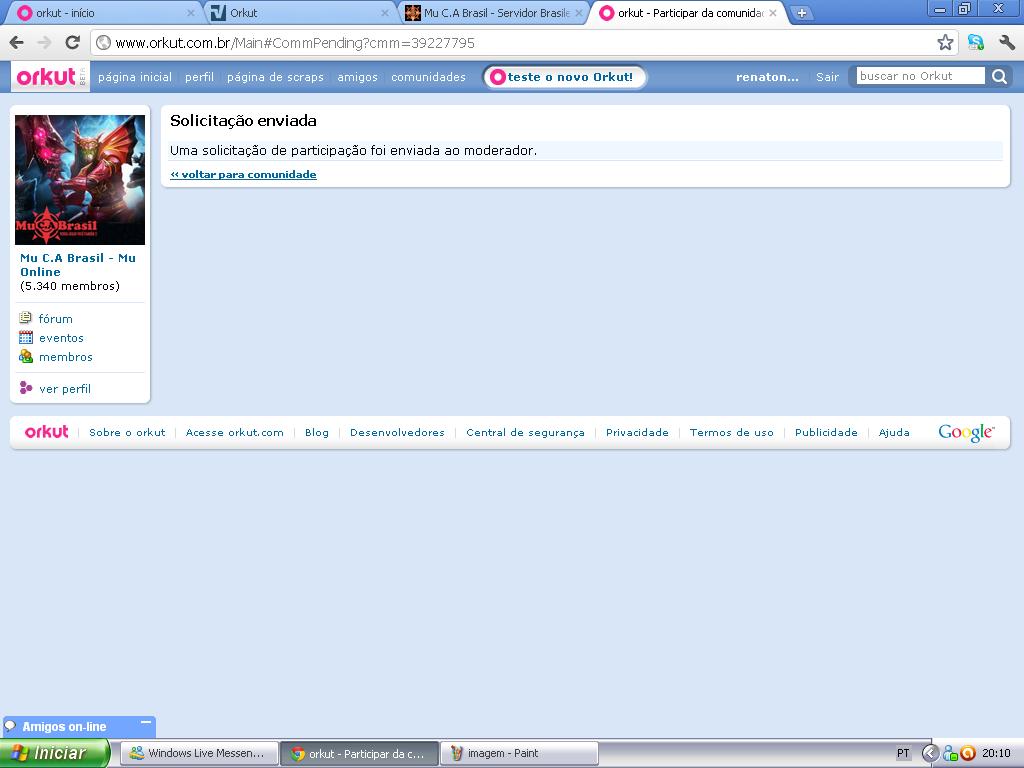Click voltar para comunidade link
Image resolution: width=1024 pixels, height=768 pixels.
243,174
